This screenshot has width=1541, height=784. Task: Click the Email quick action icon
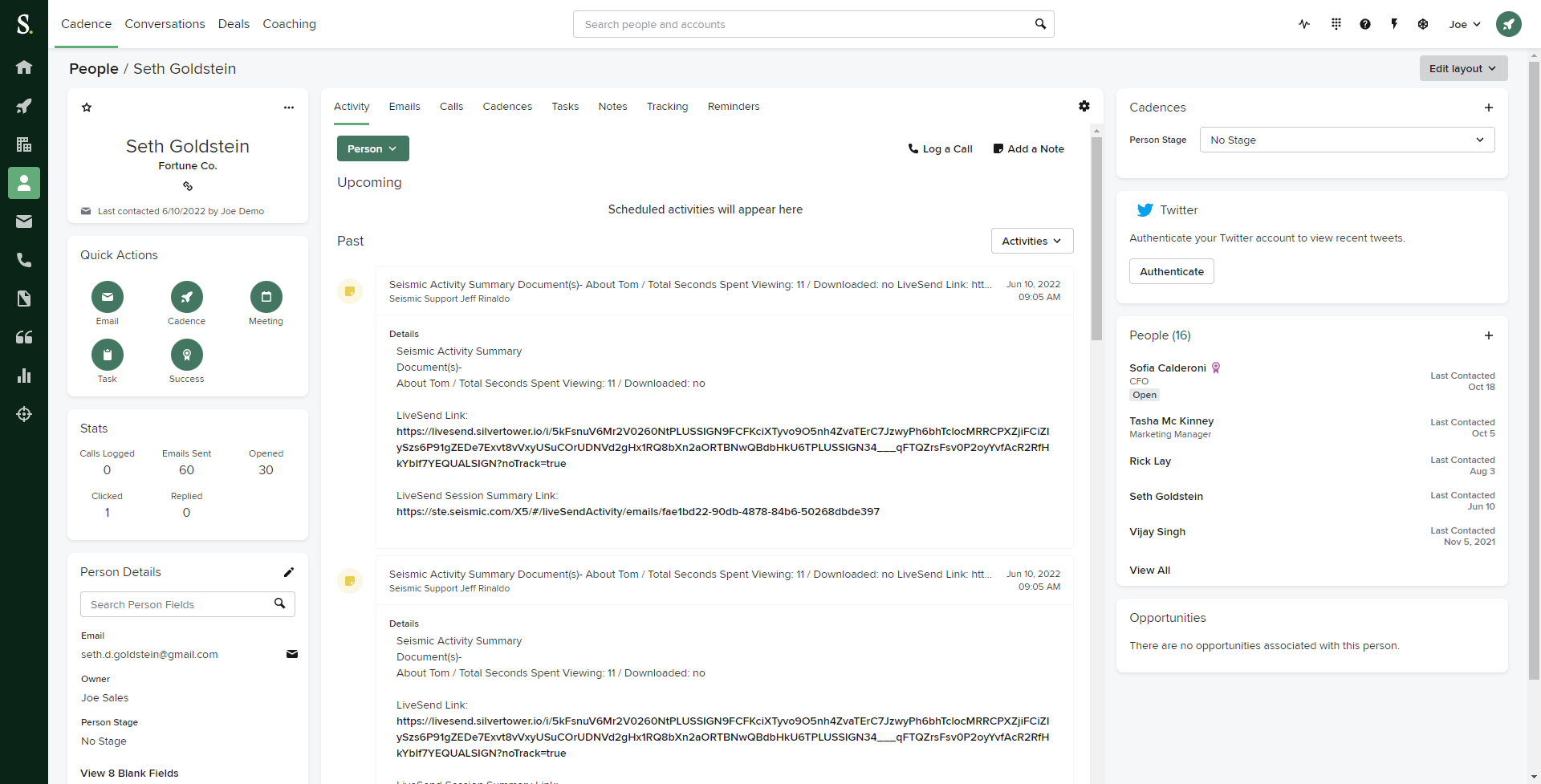click(x=108, y=298)
